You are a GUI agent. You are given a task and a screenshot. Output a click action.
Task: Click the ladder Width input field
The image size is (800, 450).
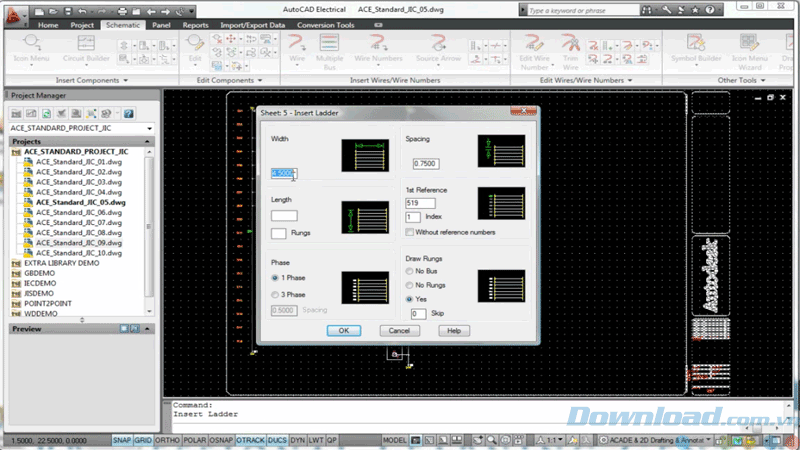coord(284,173)
